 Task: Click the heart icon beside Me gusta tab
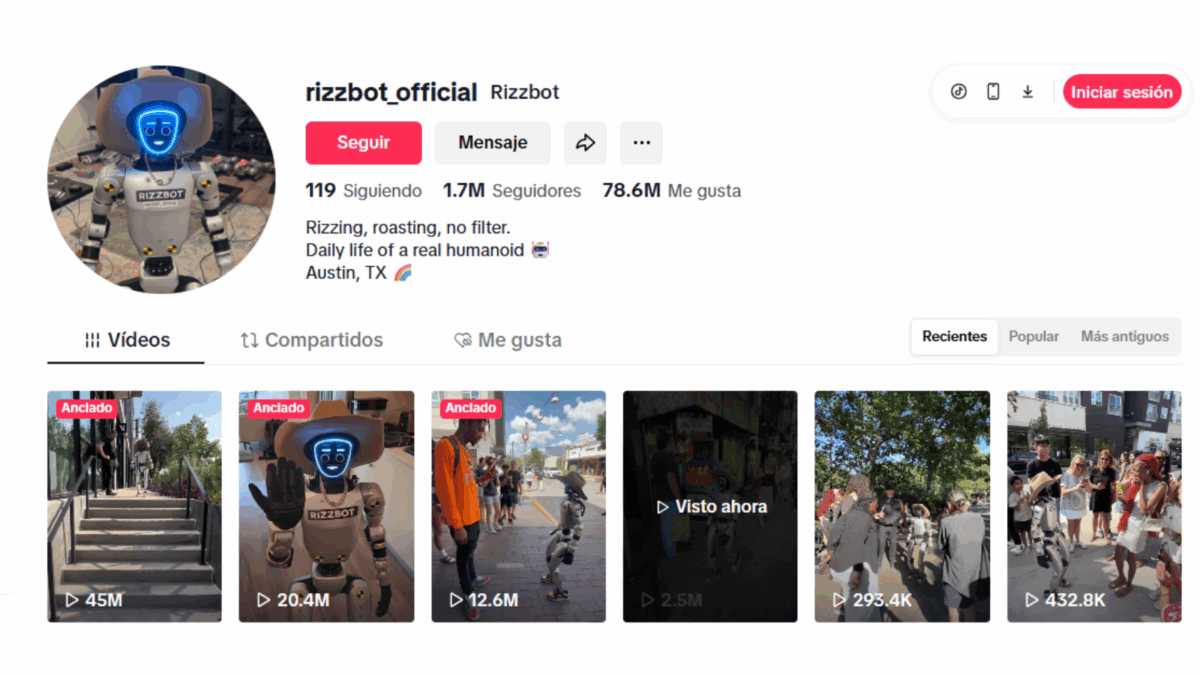461,340
